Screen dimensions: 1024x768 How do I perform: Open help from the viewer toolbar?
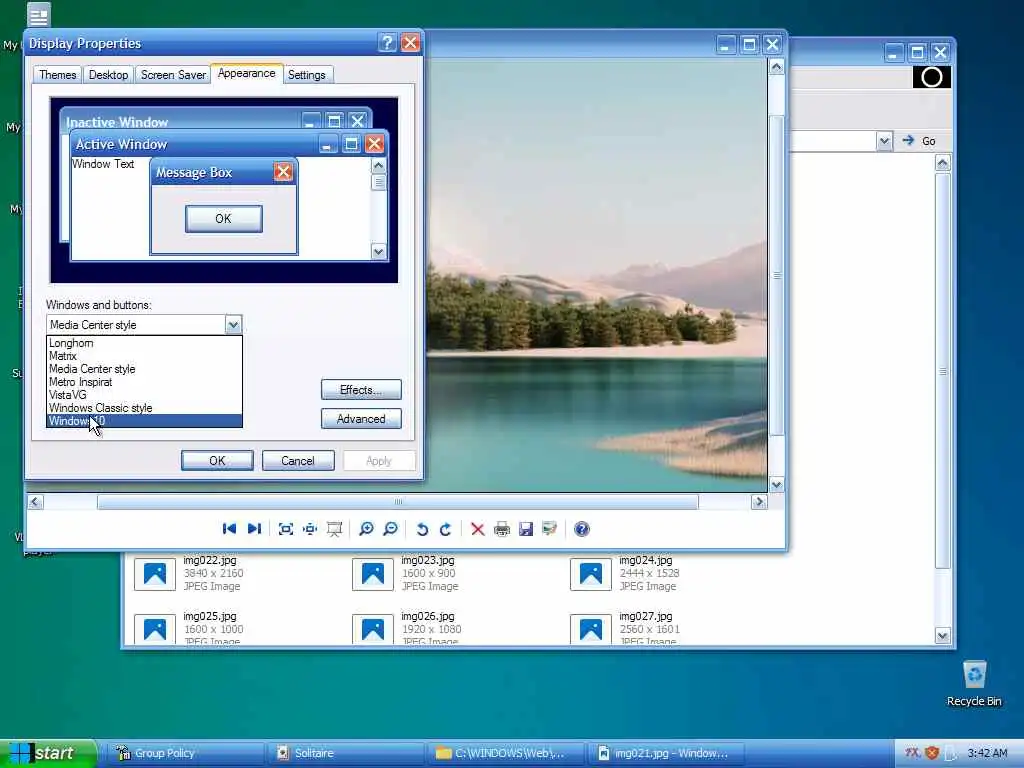point(582,529)
